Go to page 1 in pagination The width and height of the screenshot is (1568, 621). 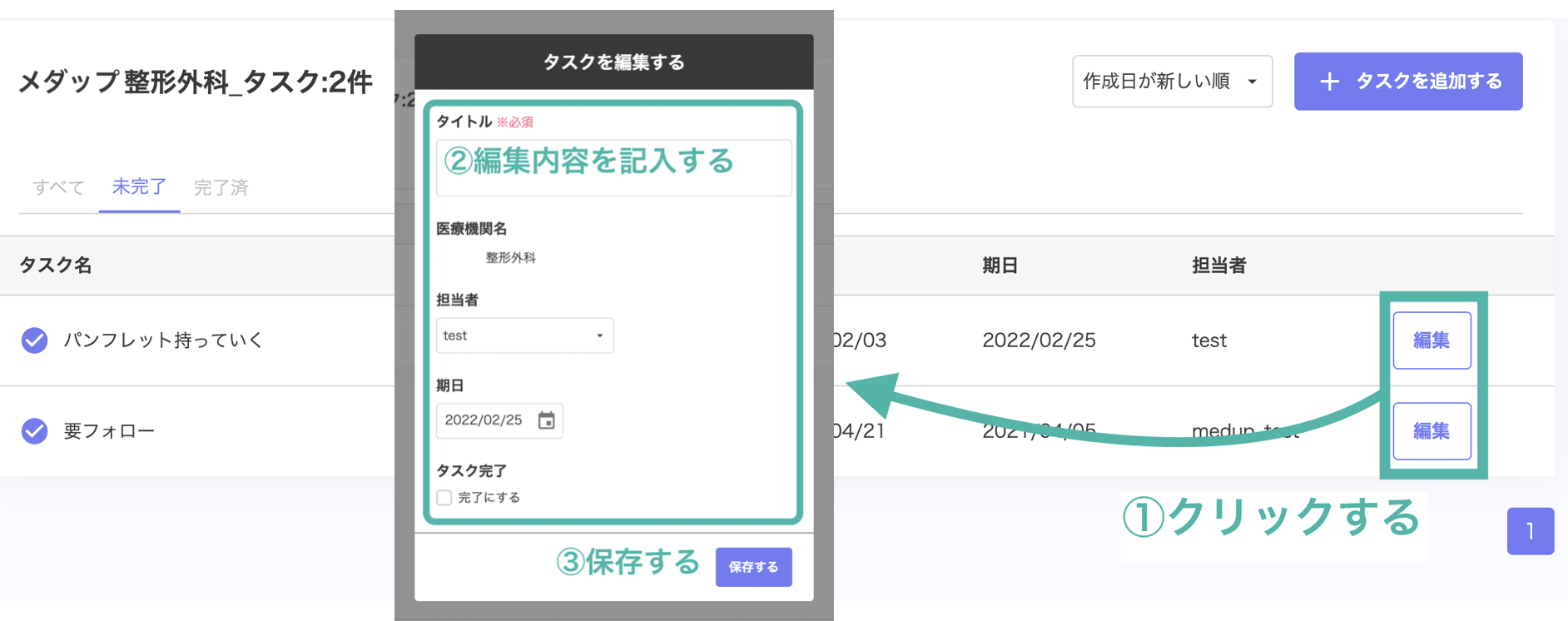click(x=1531, y=531)
